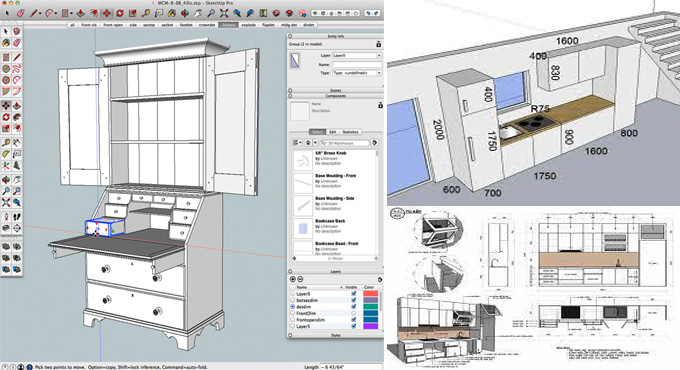The height and width of the screenshot is (370, 680).
Task: Change the purple color swatch of Layer5
Action: 371,326
